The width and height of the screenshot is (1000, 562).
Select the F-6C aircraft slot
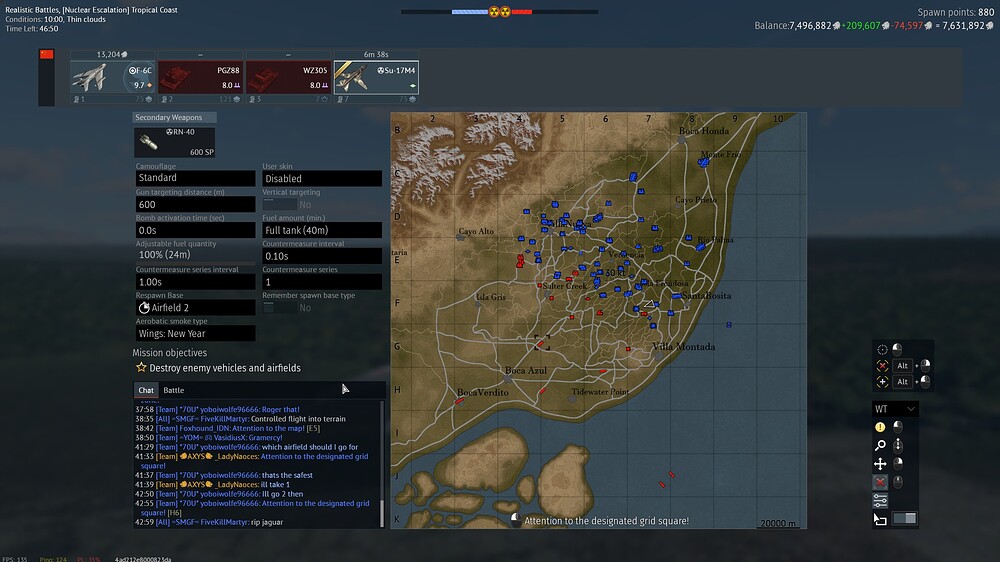tap(112, 77)
